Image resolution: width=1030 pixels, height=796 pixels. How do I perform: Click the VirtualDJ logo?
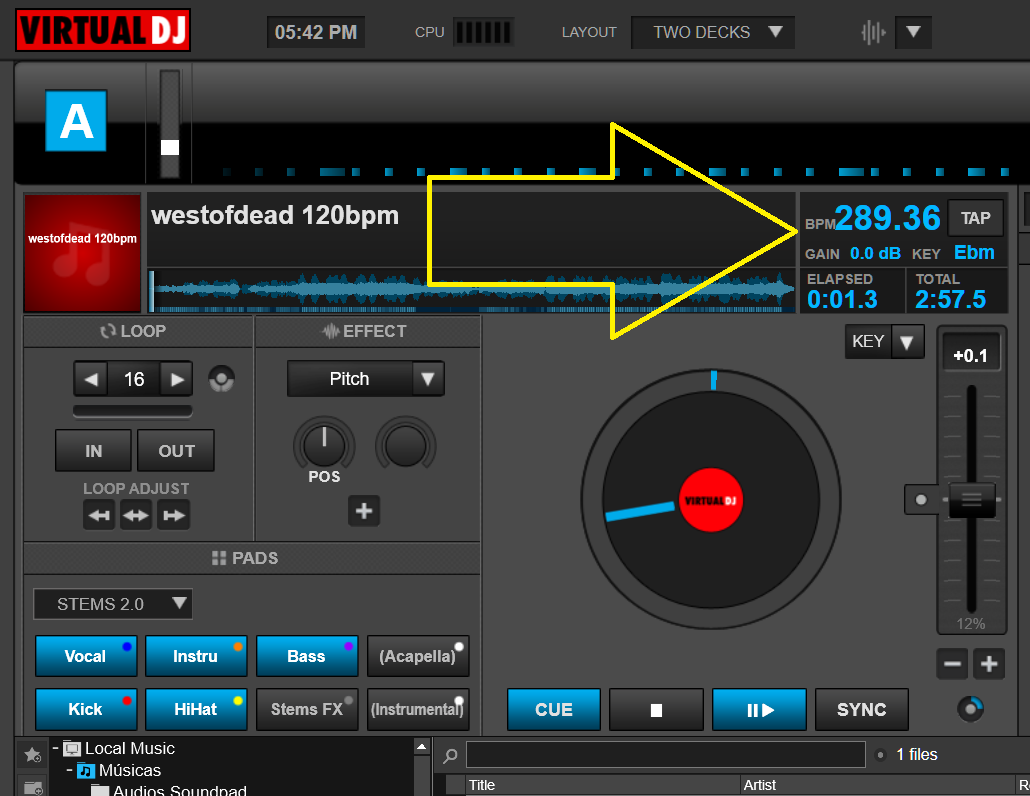point(102,30)
